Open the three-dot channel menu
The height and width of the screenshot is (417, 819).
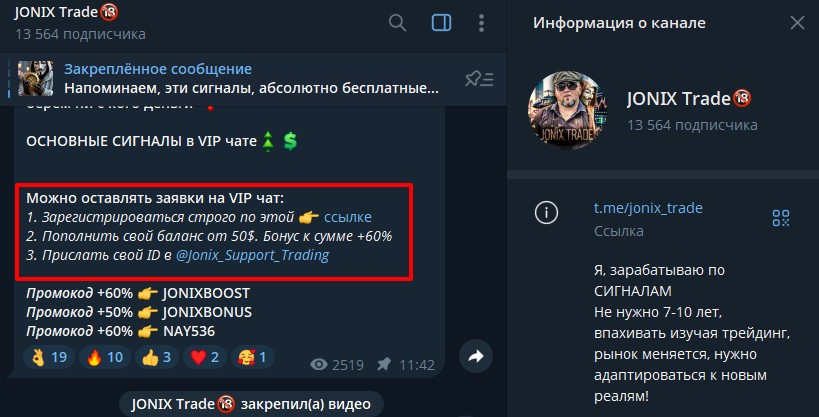(x=482, y=23)
